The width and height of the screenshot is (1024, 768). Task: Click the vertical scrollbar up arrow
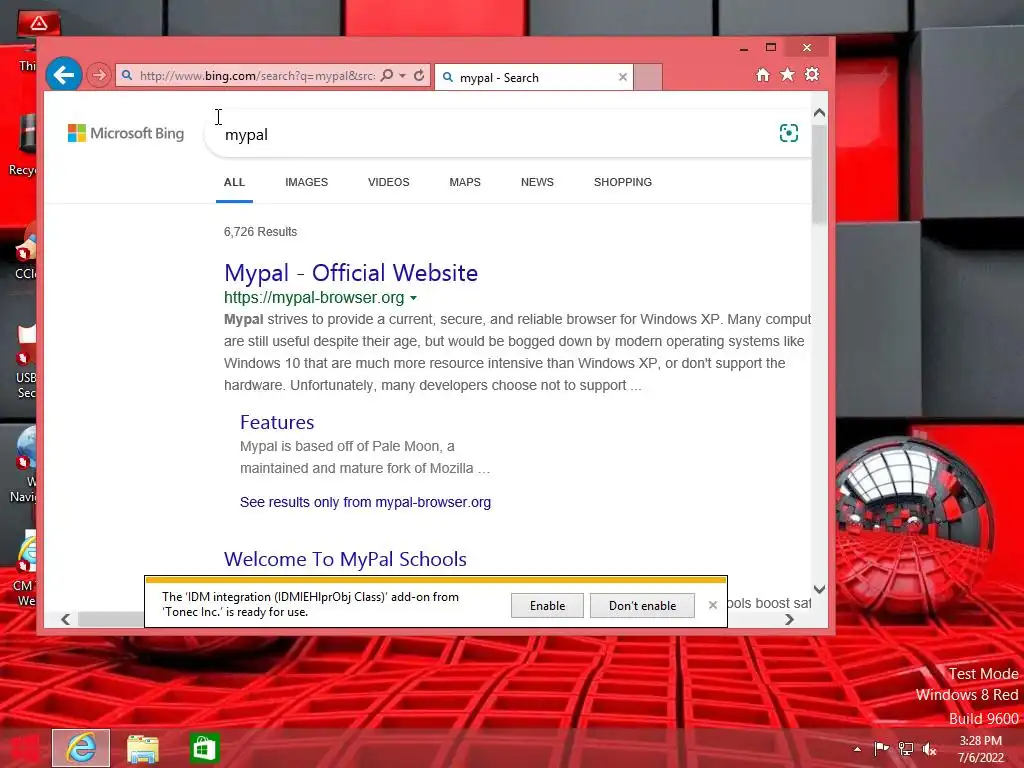820,113
